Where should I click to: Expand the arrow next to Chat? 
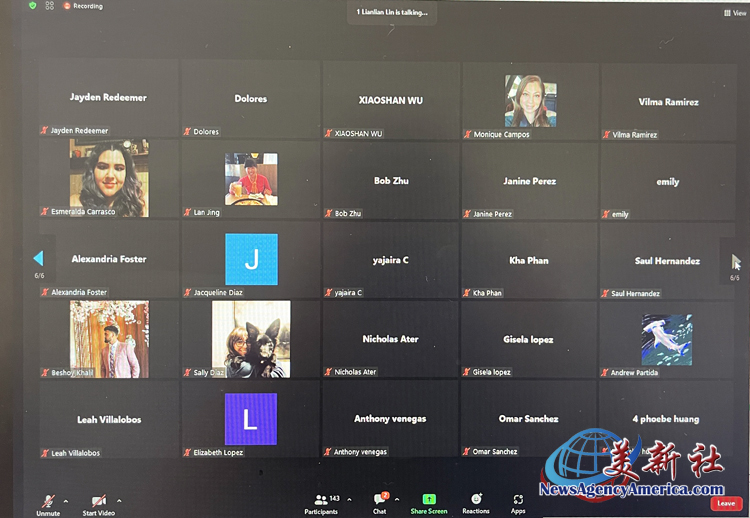click(x=397, y=500)
